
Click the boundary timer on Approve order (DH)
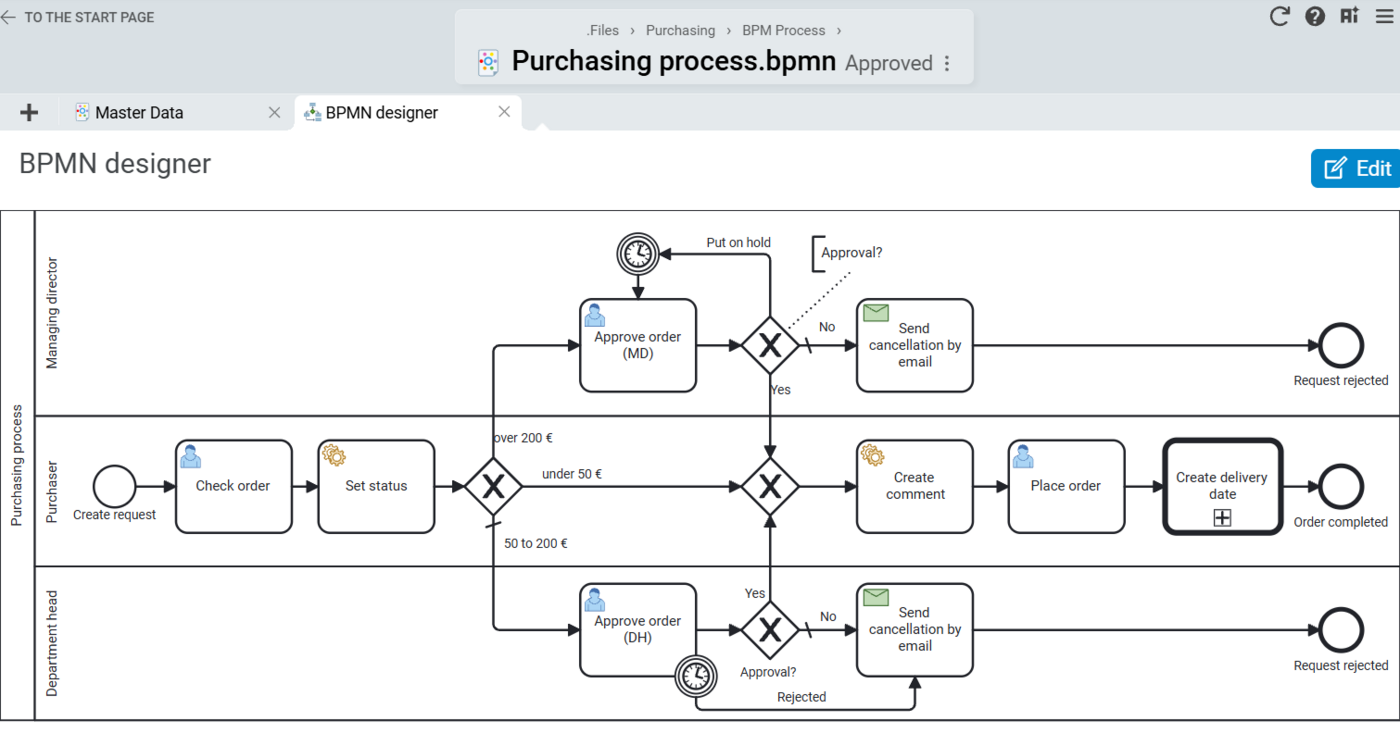[696, 677]
